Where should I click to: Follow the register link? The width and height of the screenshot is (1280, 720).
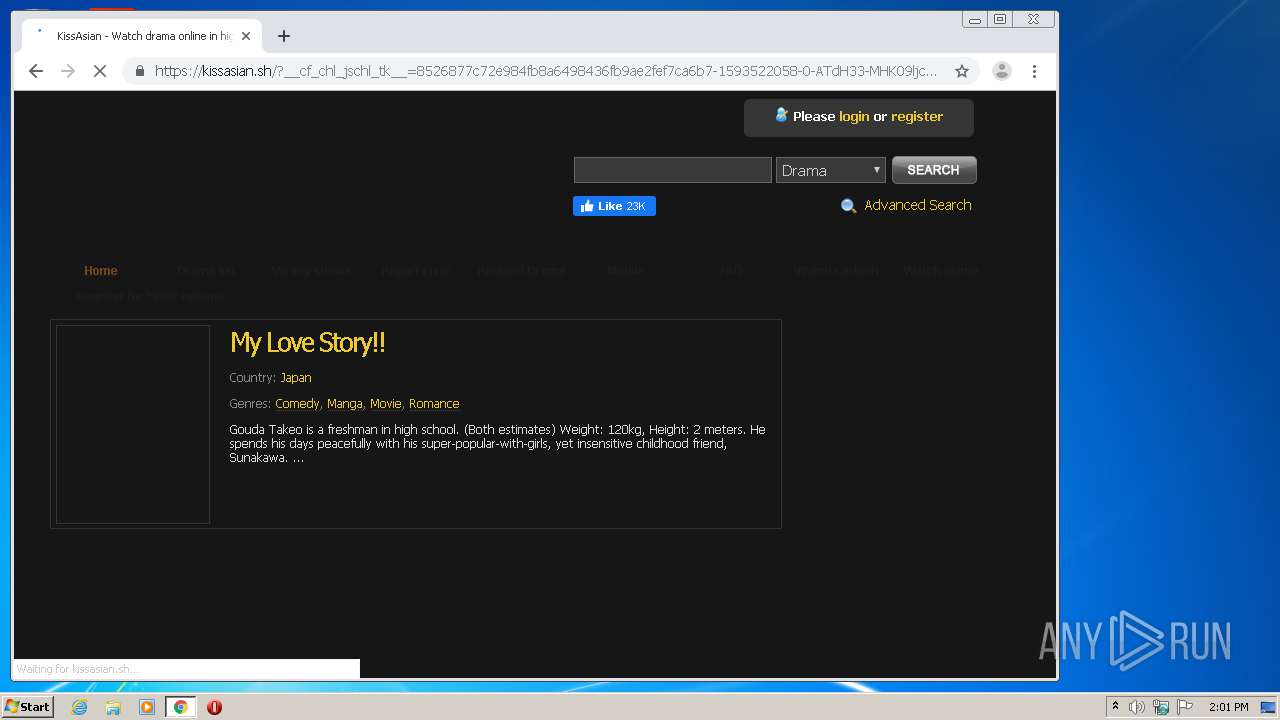(917, 116)
